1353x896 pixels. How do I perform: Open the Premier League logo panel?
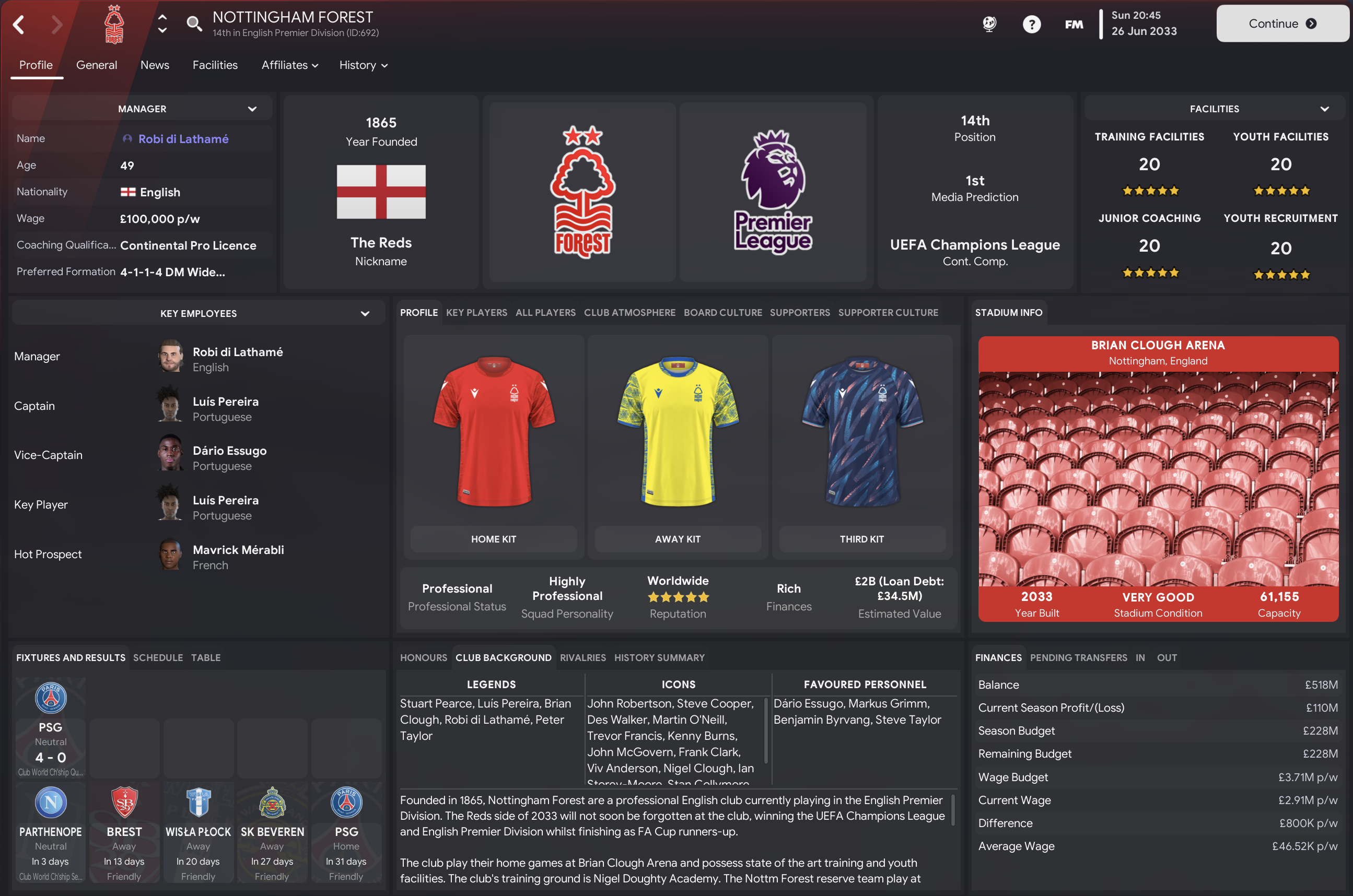[x=773, y=192]
